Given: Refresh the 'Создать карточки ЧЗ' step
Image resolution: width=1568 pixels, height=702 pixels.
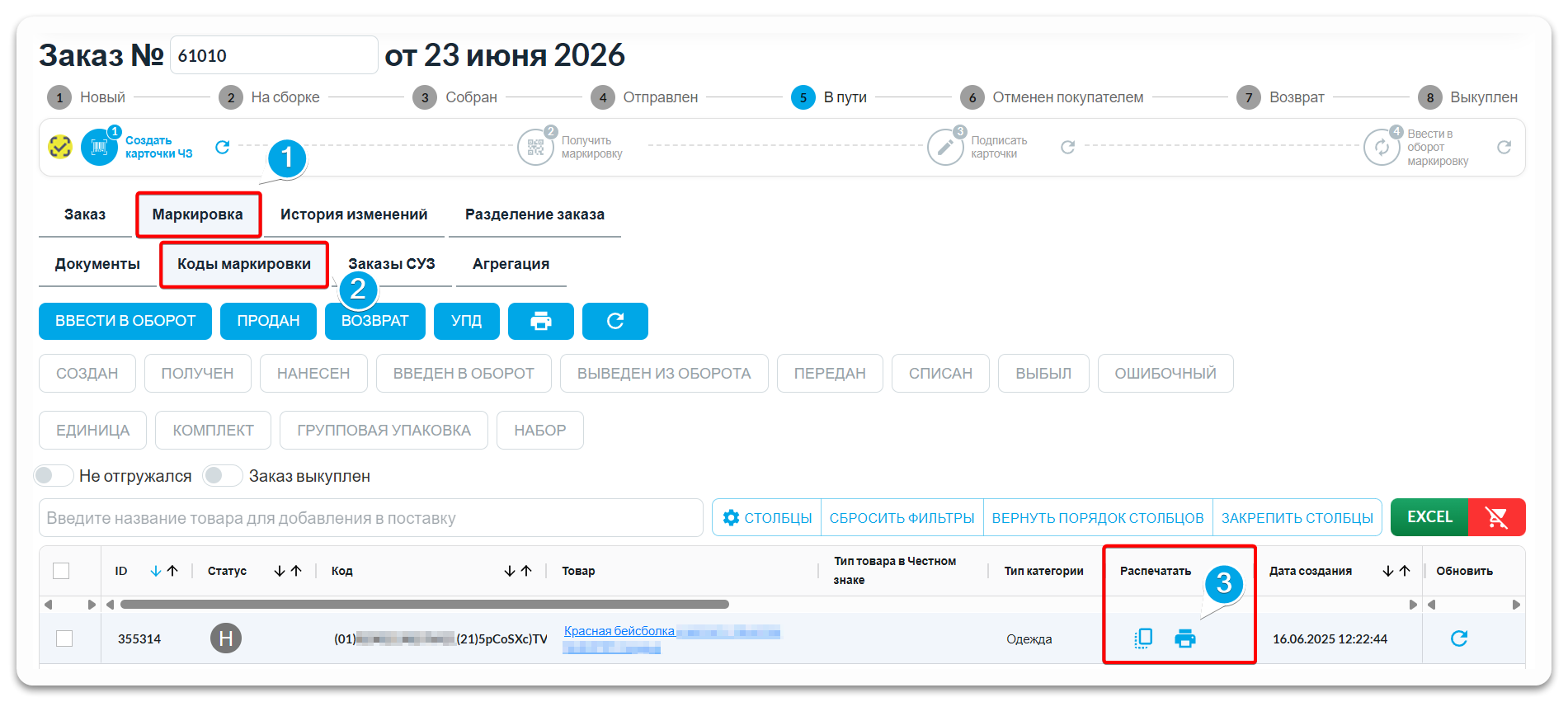Looking at the screenshot, I should 222,148.
